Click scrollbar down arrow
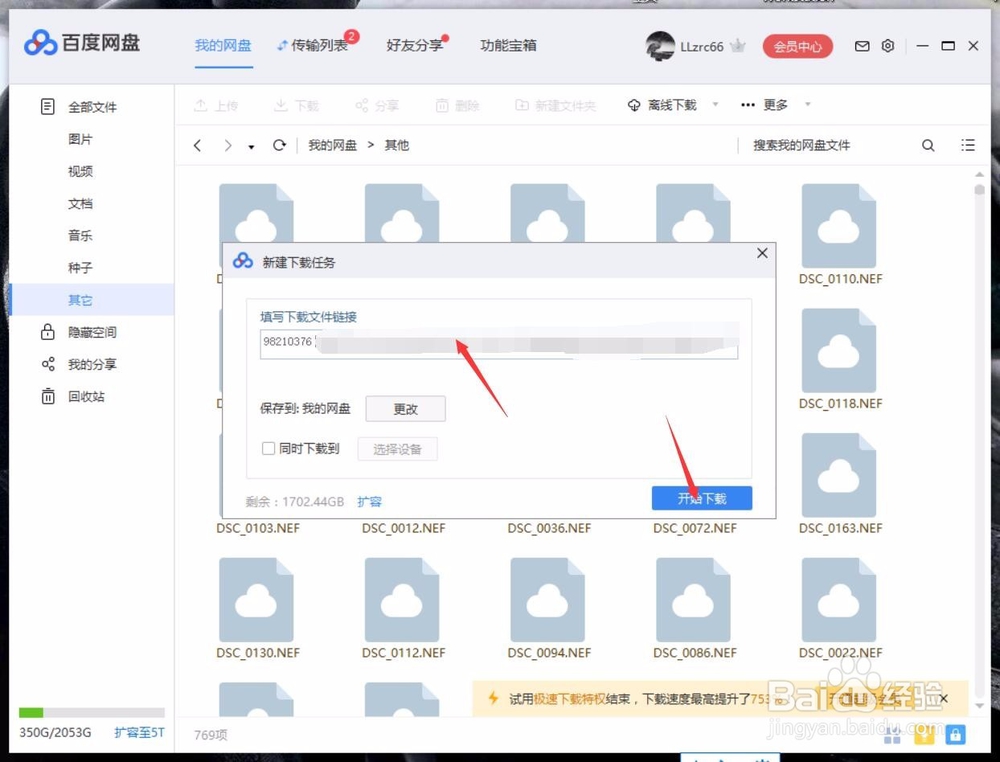This screenshot has height=762, width=1000. [979, 706]
